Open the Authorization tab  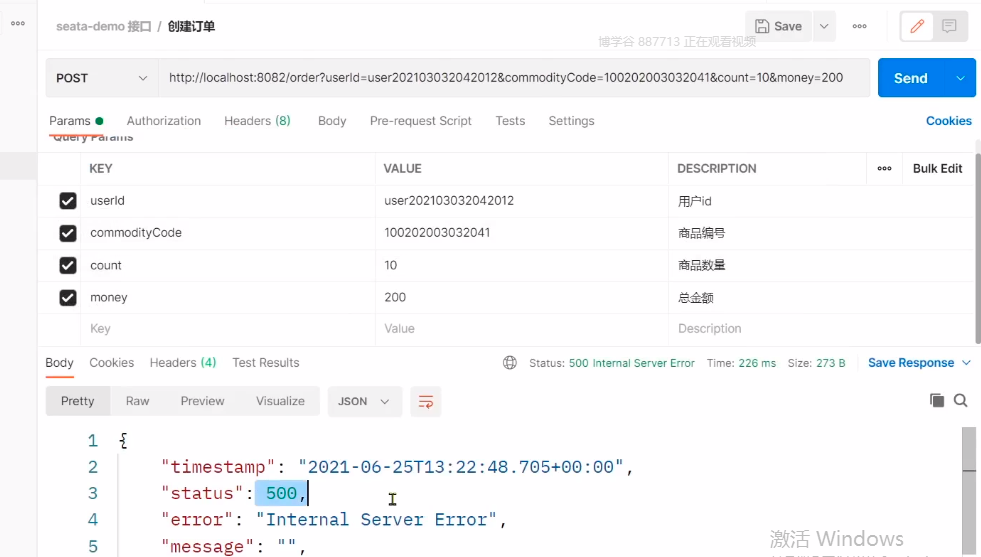pyautogui.click(x=164, y=121)
